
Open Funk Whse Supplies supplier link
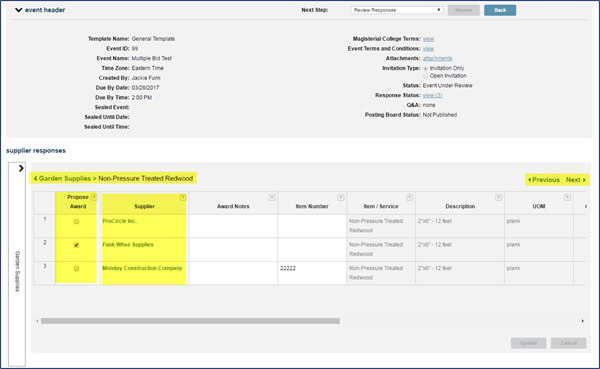(x=128, y=245)
